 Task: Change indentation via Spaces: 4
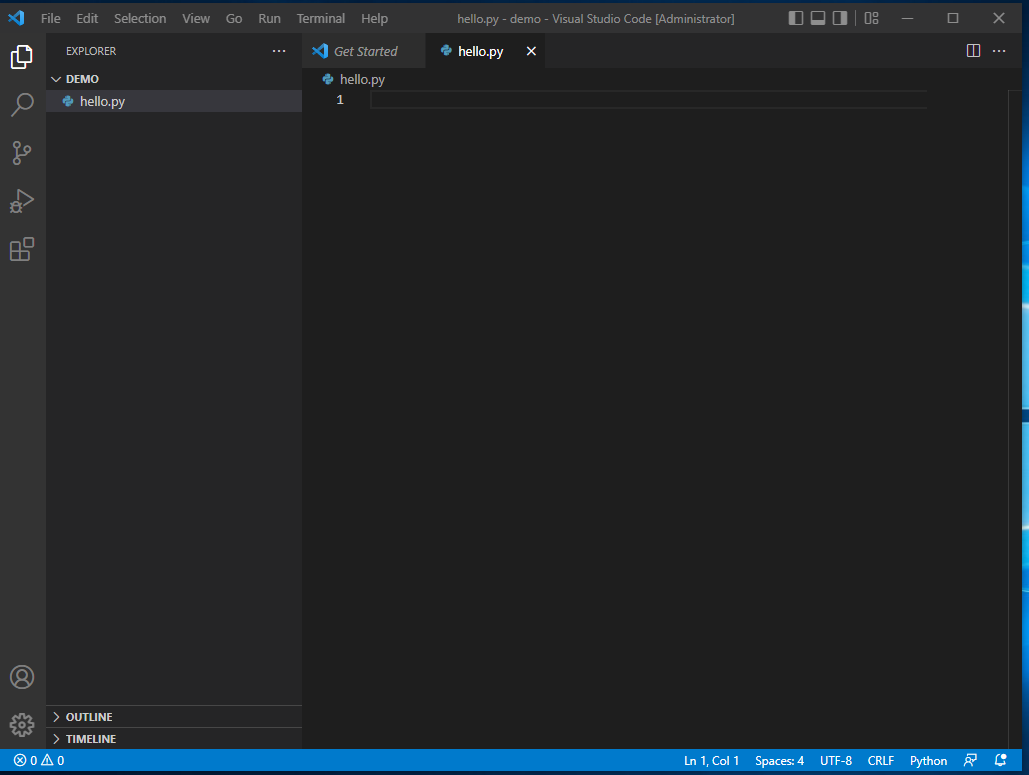pyautogui.click(x=779, y=761)
